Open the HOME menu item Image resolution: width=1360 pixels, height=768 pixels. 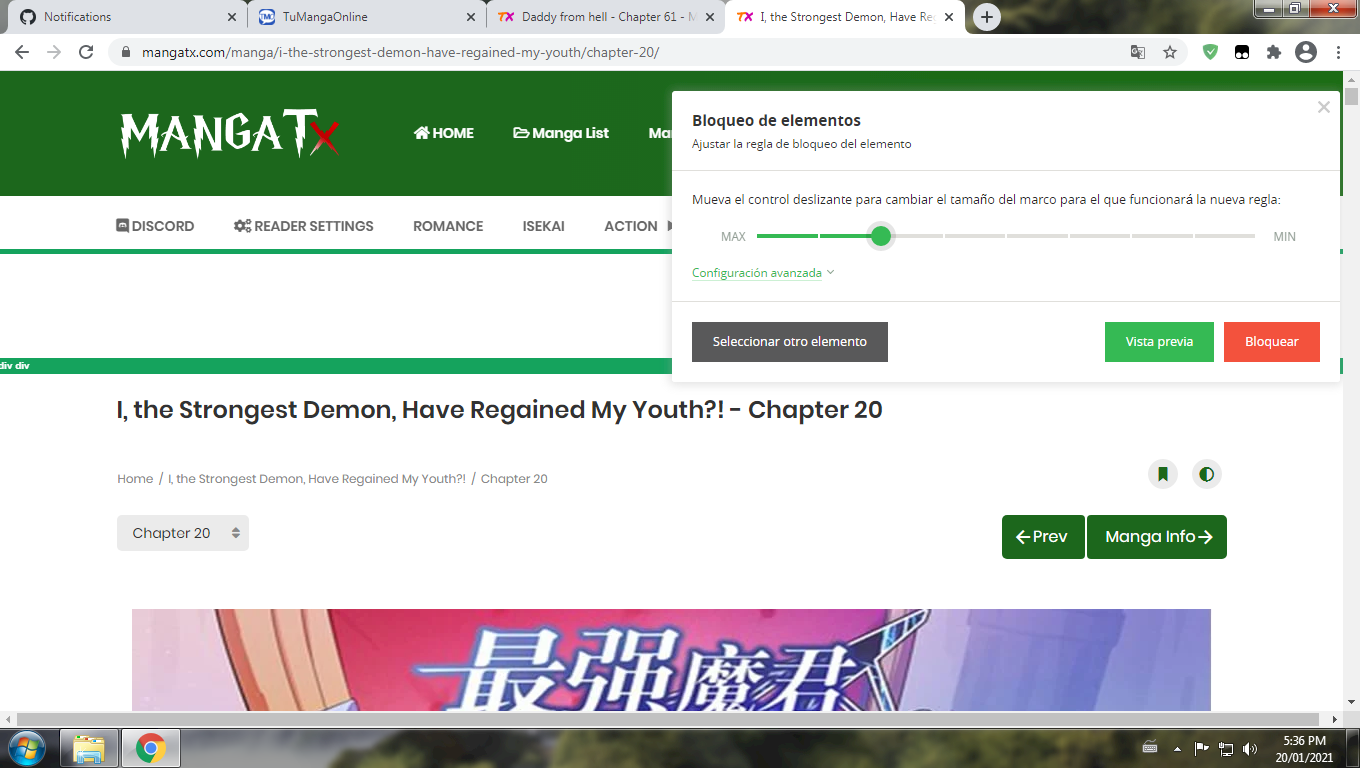coord(444,133)
